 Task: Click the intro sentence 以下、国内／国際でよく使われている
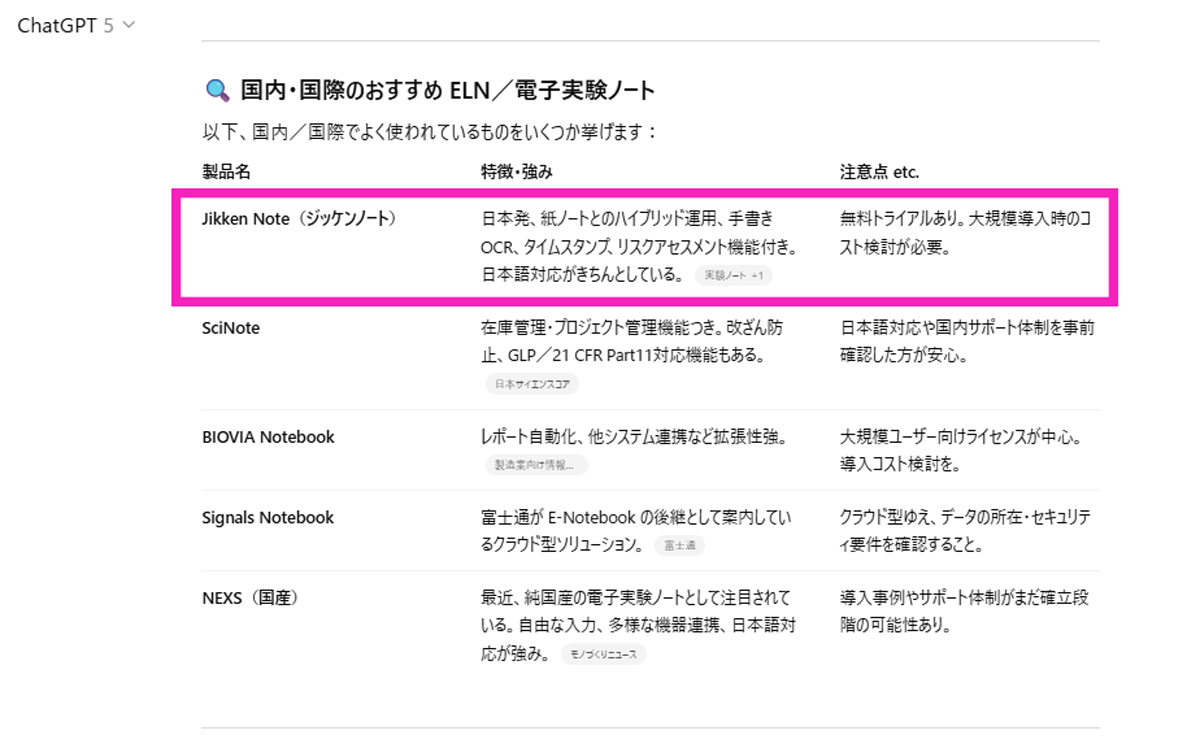pos(430,132)
